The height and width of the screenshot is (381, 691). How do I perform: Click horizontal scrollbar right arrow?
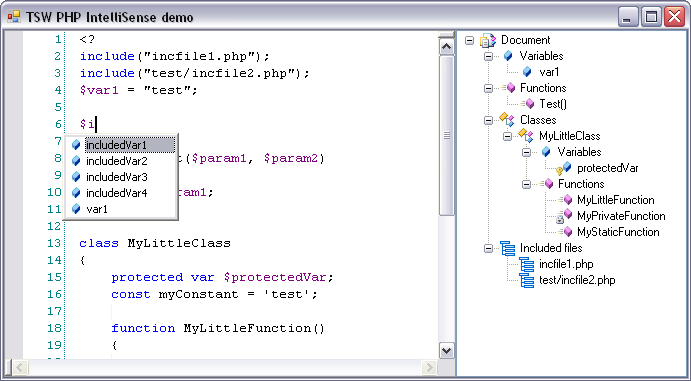coord(429,366)
